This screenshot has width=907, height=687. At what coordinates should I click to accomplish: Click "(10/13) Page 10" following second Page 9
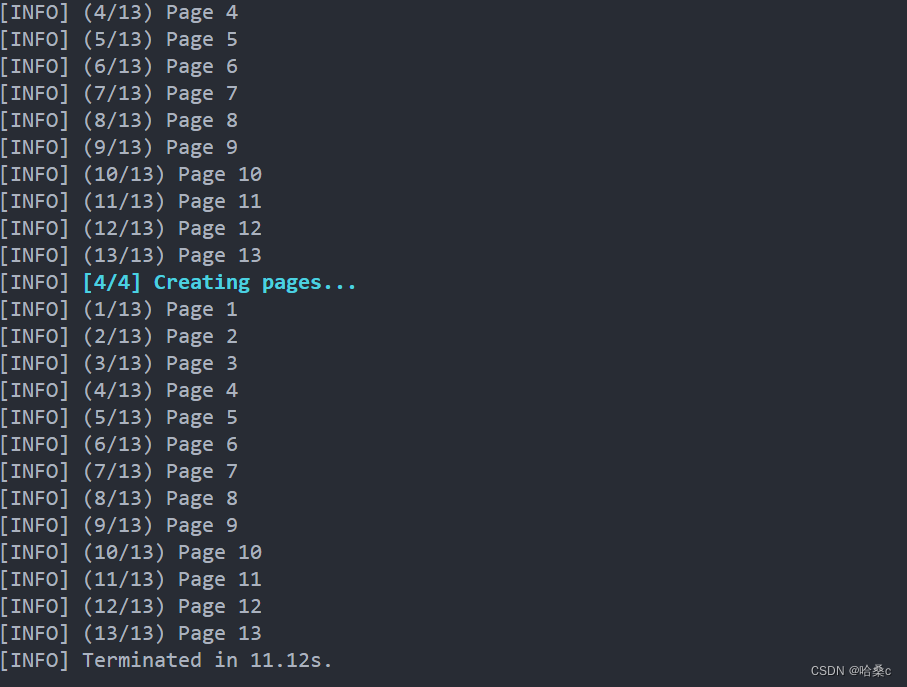pyautogui.click(x=172, y=553)
